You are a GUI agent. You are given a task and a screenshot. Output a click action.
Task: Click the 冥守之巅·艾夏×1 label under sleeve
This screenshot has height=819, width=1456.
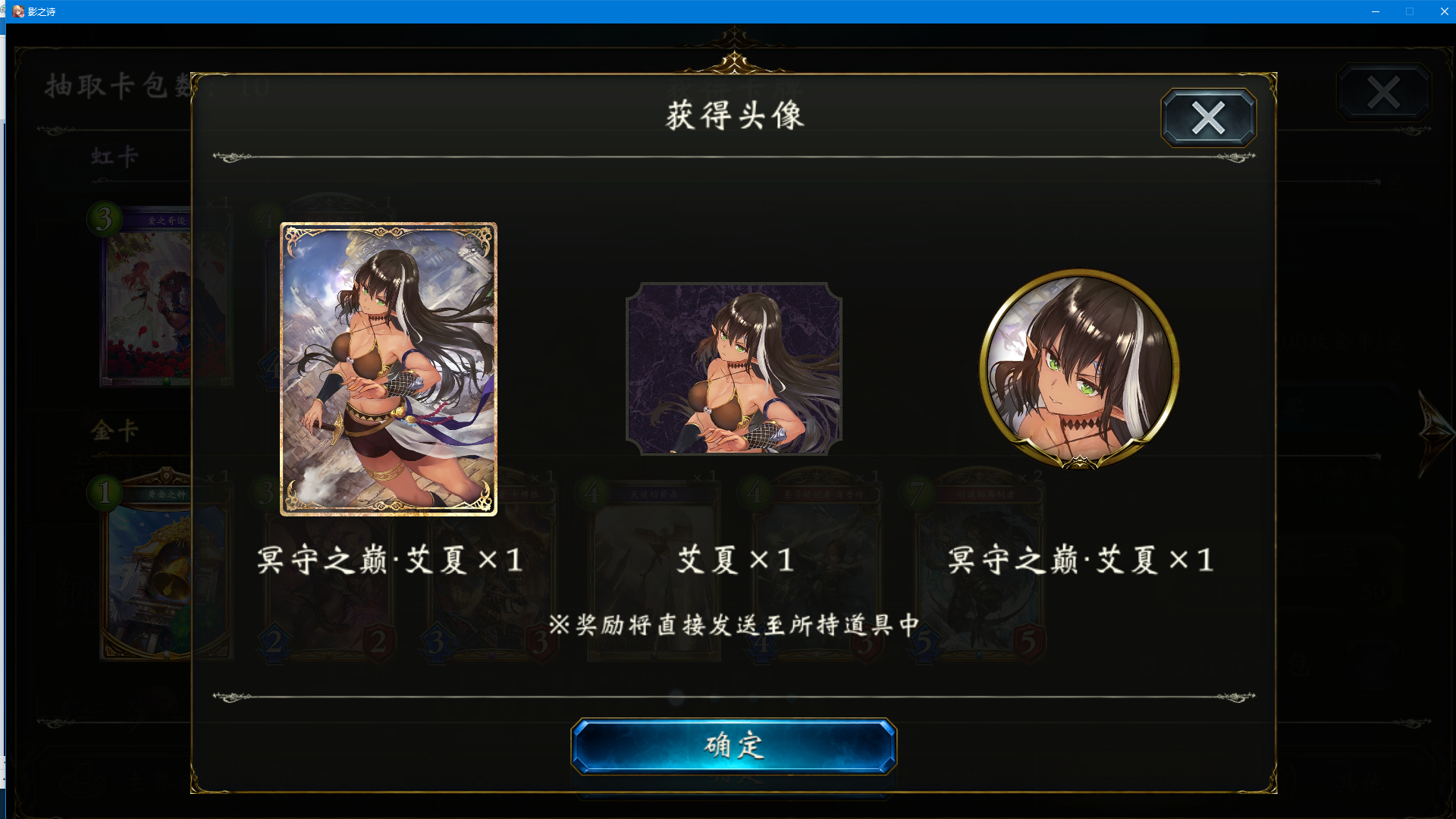(390, 560)
